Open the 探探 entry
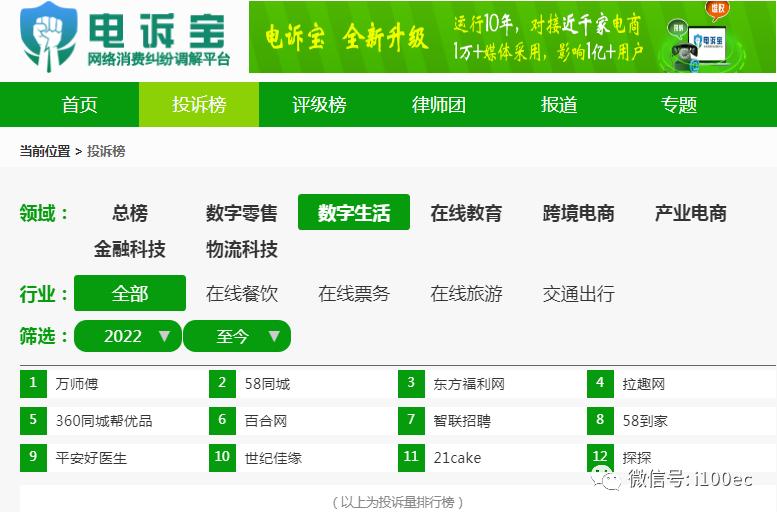This screenshot has height=512, width=777. tap(637, 457)
